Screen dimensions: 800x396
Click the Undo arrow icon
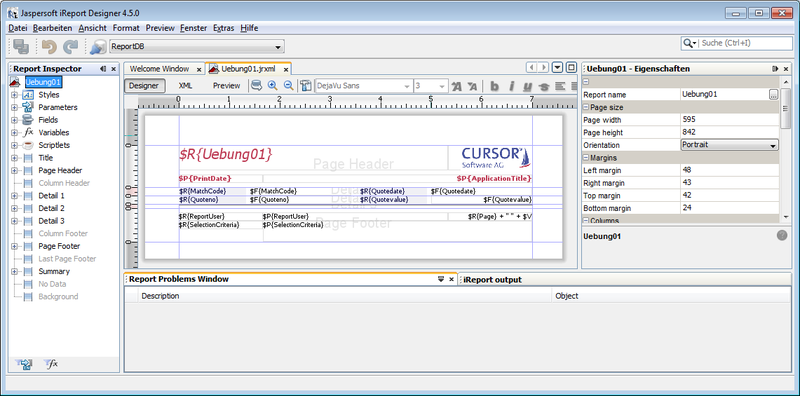click(x=49, y=47)
